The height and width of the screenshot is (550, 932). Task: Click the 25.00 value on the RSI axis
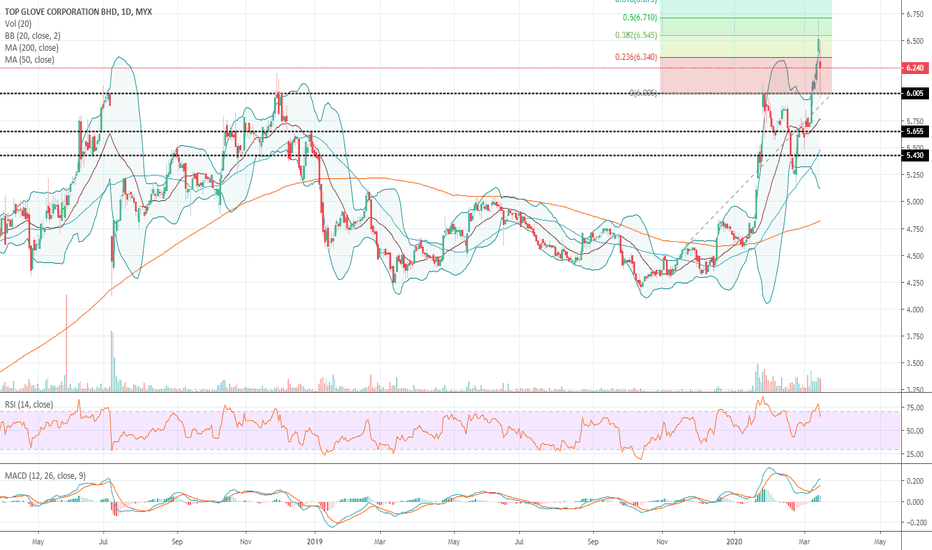[x=915, y=454]
